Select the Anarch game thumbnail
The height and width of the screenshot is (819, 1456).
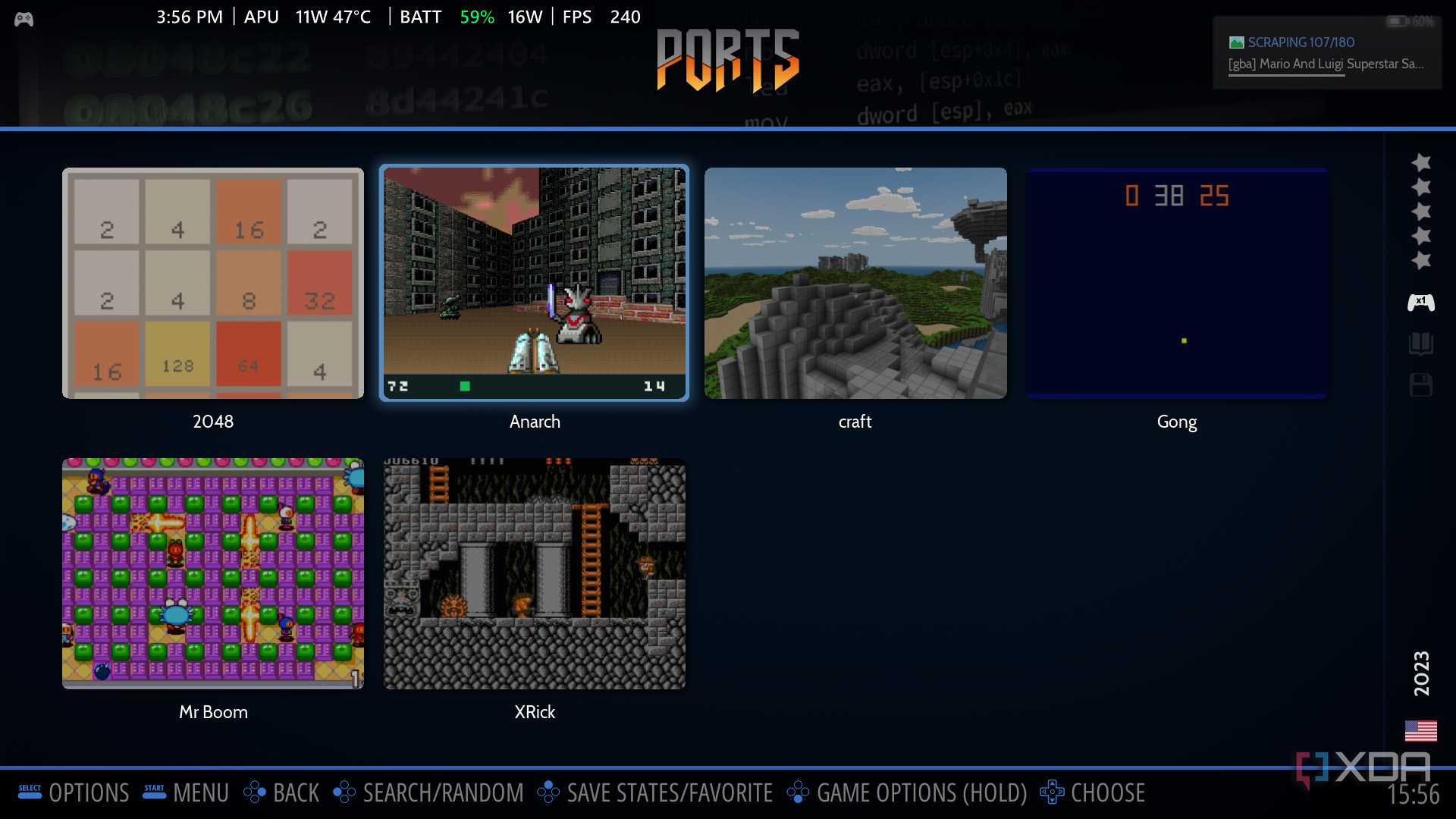click(535, 283)
